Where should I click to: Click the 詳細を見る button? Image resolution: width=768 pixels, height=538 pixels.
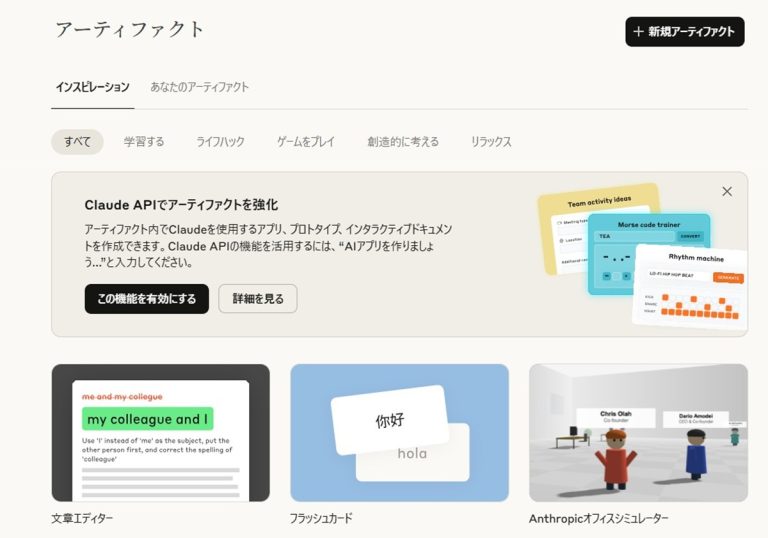pyautogui.click(x=257, y=299)
